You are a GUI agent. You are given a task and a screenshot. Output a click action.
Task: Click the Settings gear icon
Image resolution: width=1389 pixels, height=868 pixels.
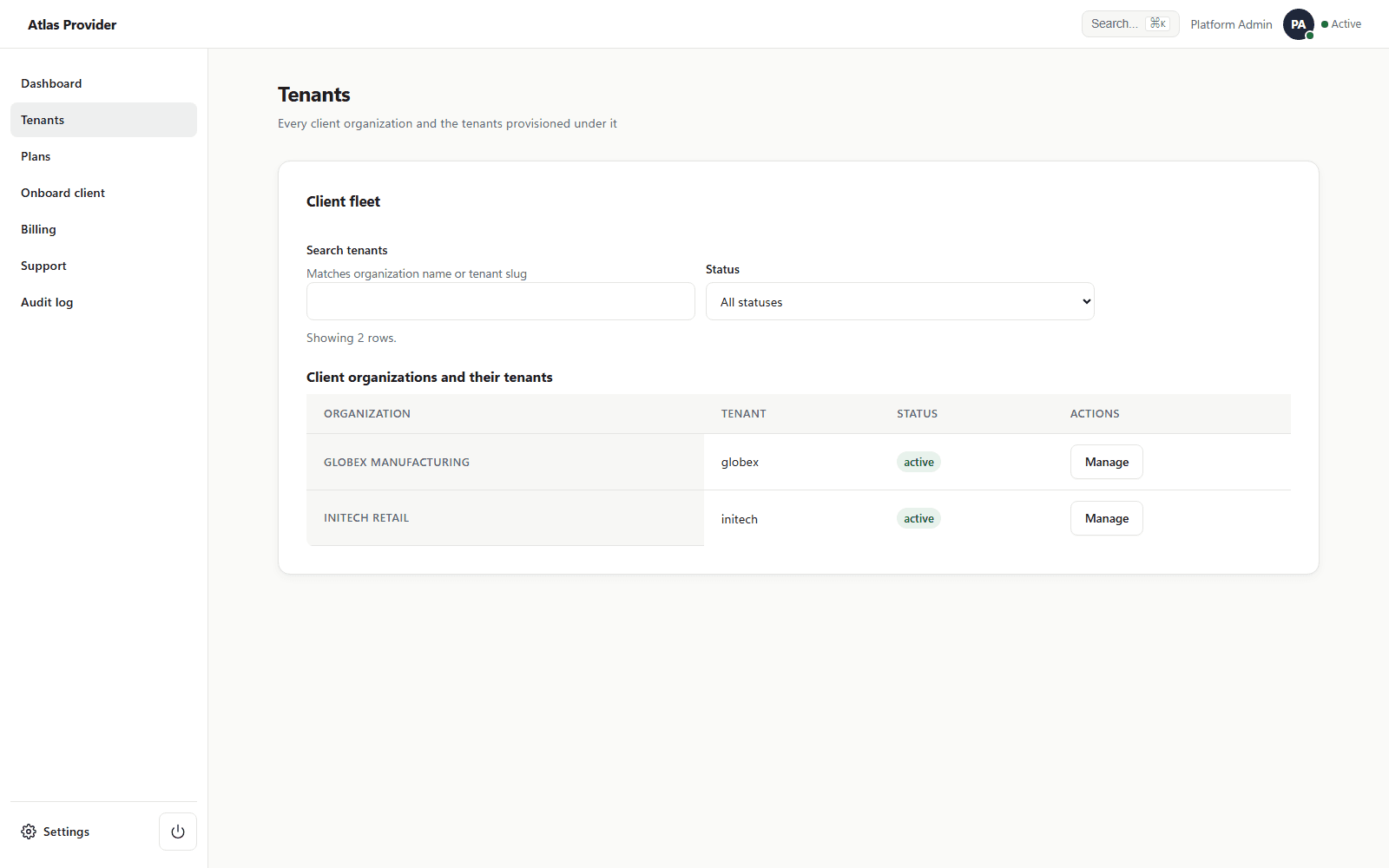(x=29, y=832)
